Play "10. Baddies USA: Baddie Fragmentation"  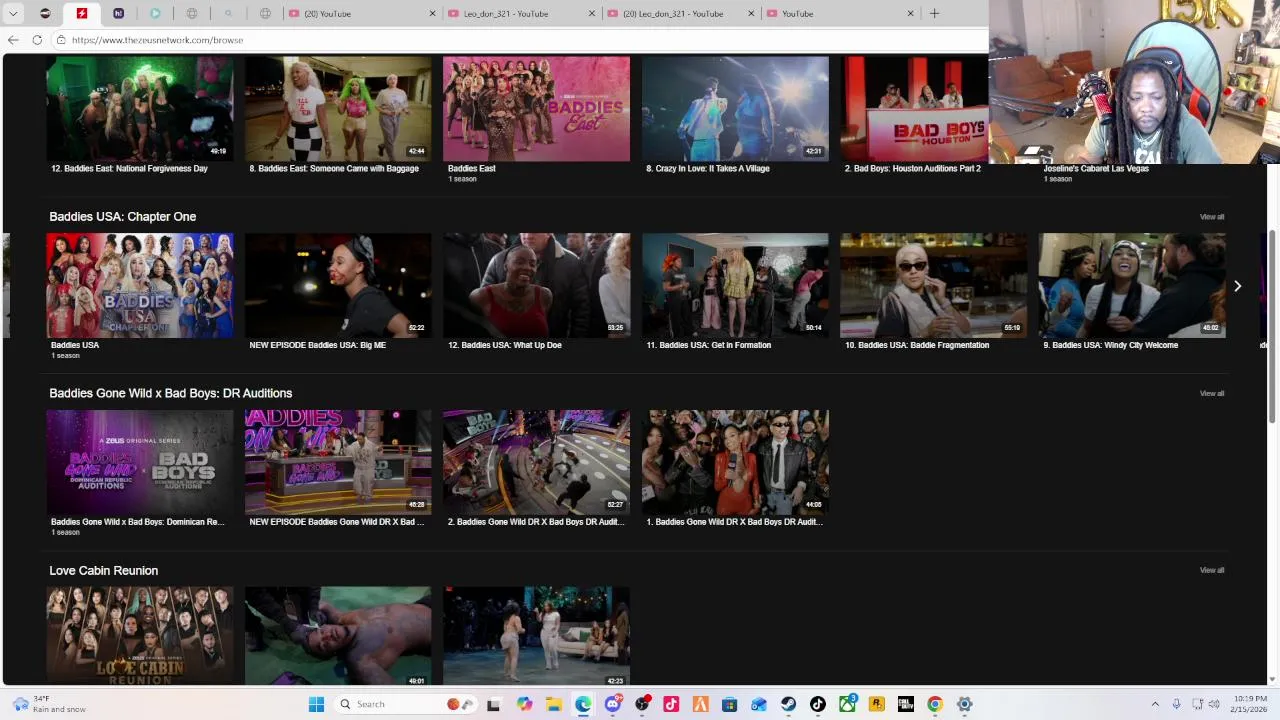tap(934, 285)
